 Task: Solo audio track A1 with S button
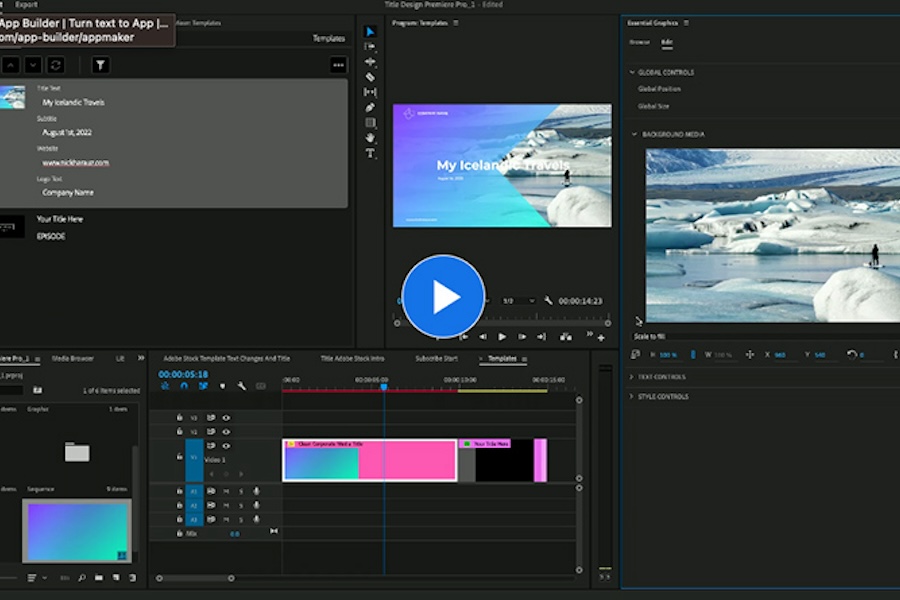[x=241, y=491]
